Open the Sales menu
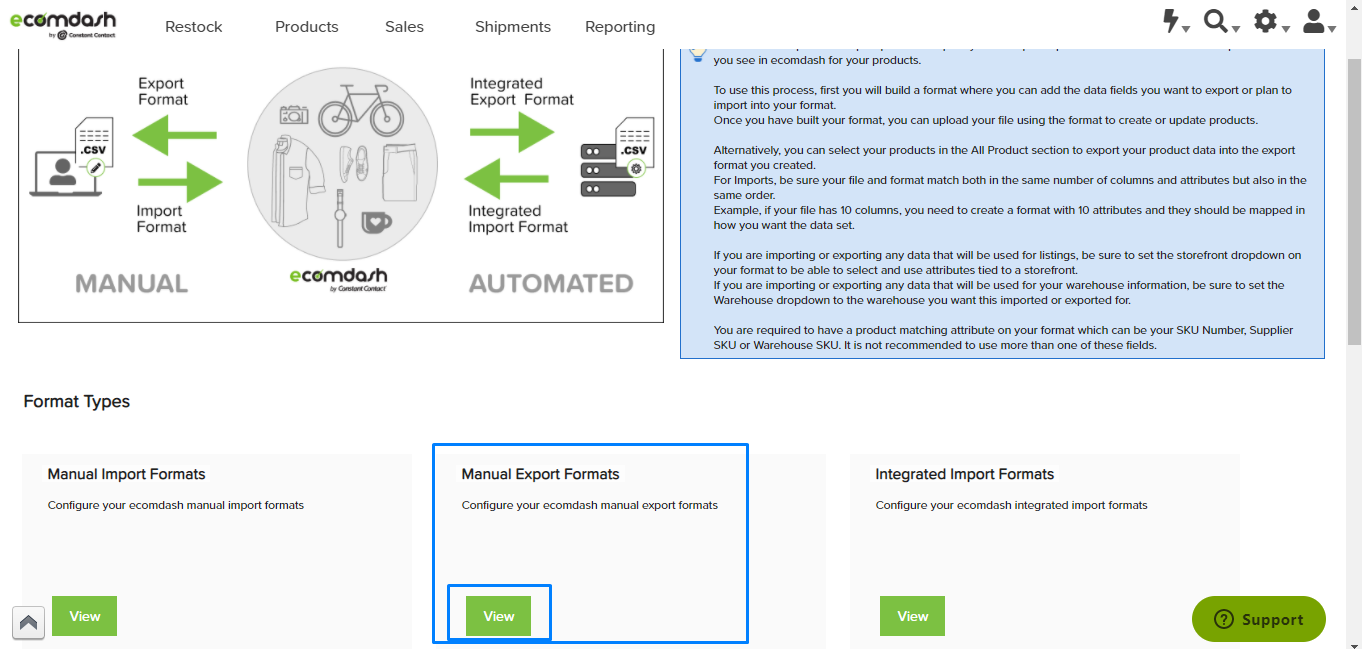The height and width of the screenshot is (649, 1362). tap(404, 27)
